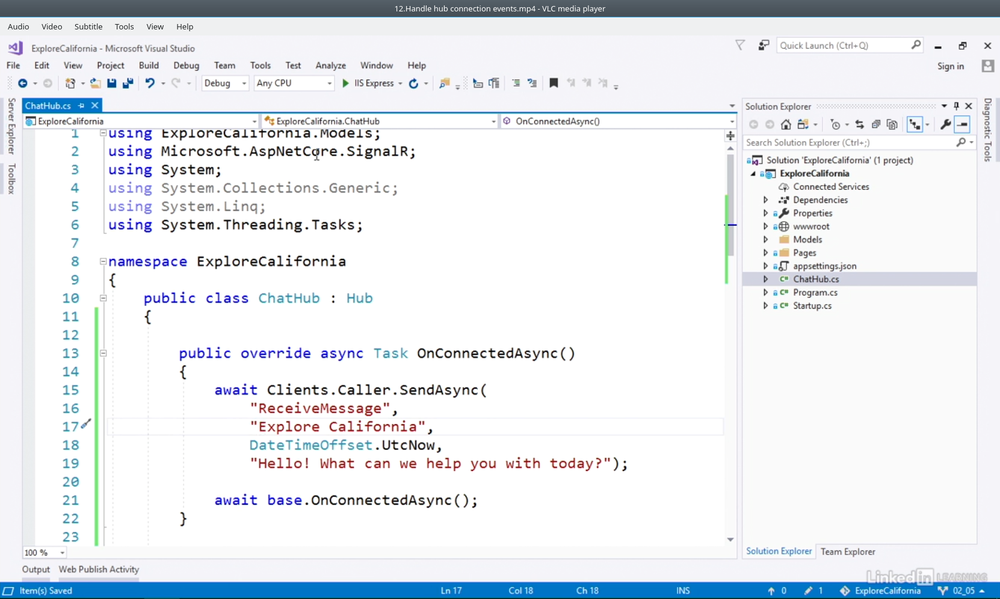Click the Sign in link
1000x599 pixels.
tap(950, 66)
